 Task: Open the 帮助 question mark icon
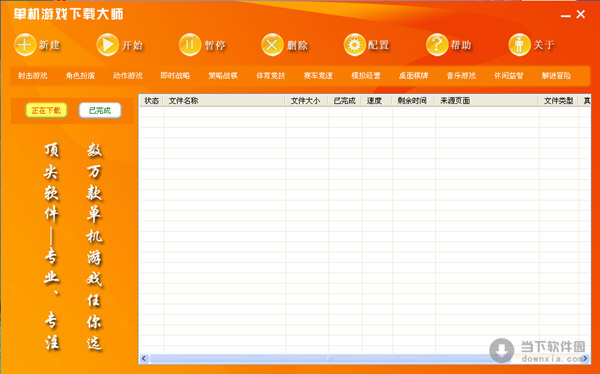pyautogui.click(x=437, y=45)
